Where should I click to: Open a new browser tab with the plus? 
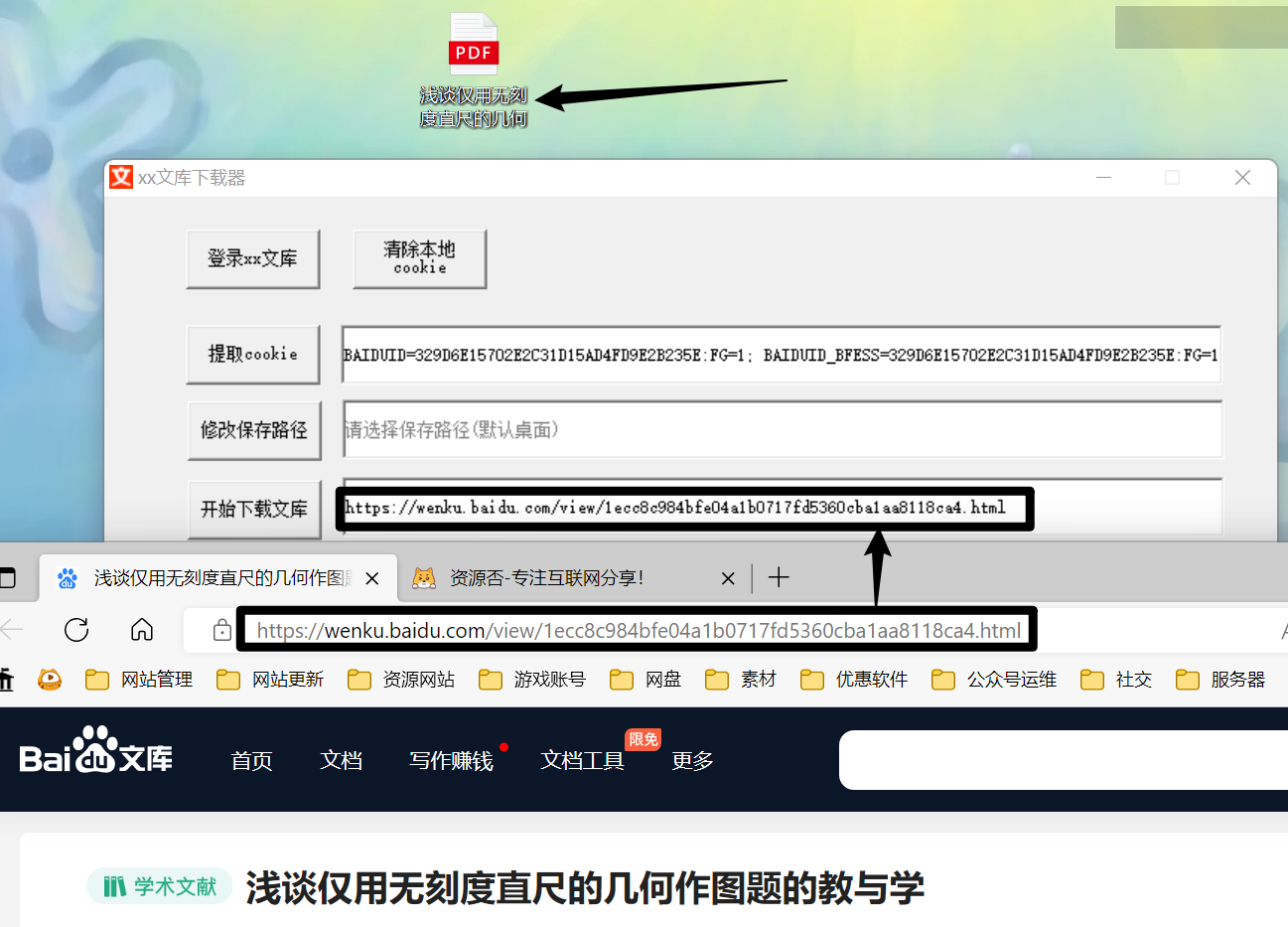coord(780,577)
